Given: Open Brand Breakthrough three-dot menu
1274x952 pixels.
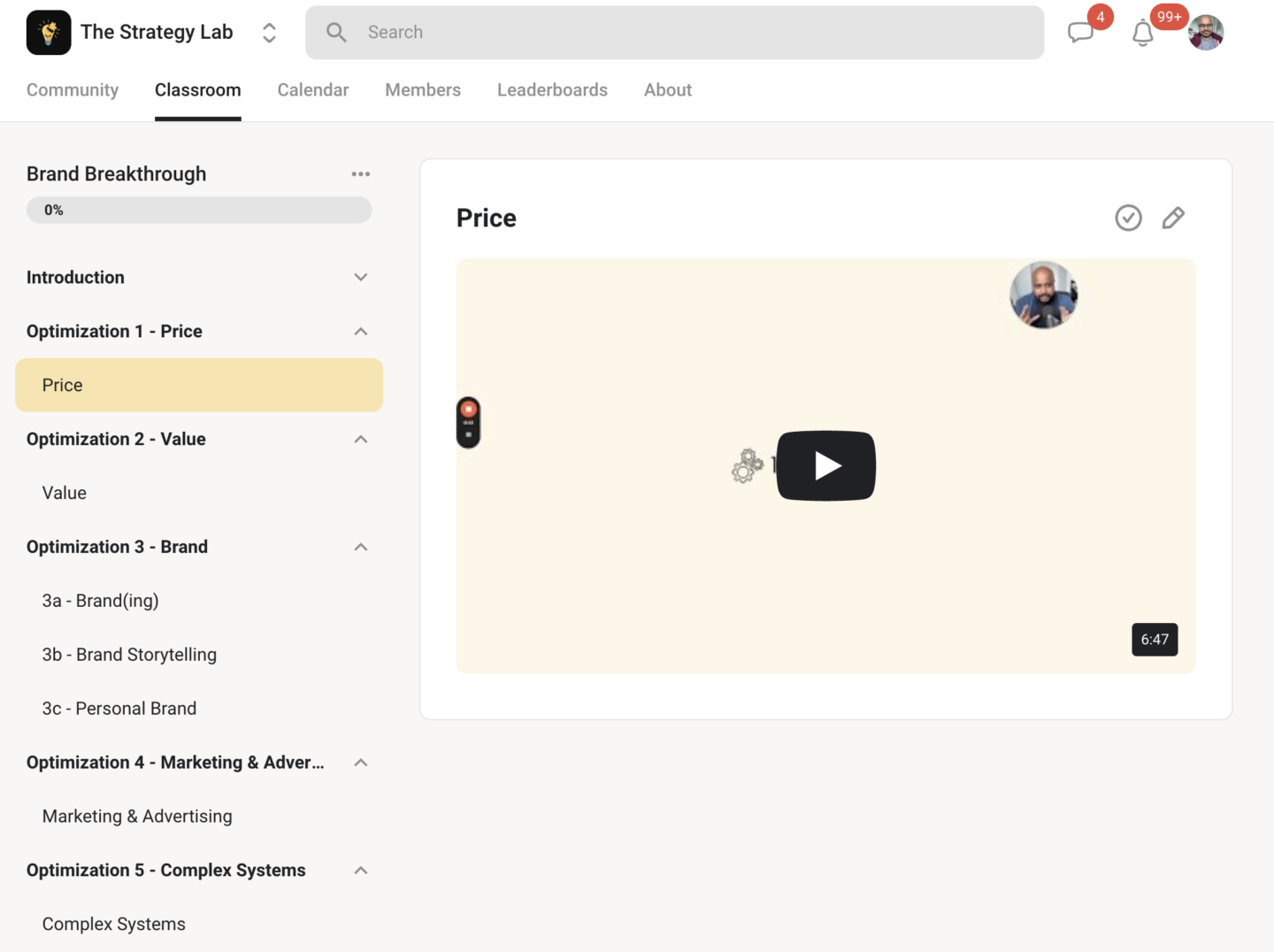Looking at the screenshot, I should (361, 174).
